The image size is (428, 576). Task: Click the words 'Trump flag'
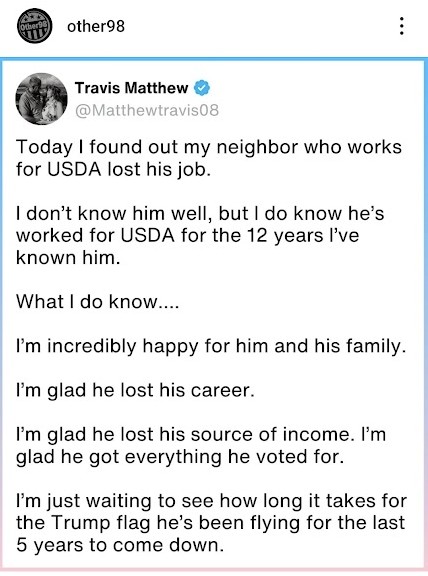coord(101,523)
